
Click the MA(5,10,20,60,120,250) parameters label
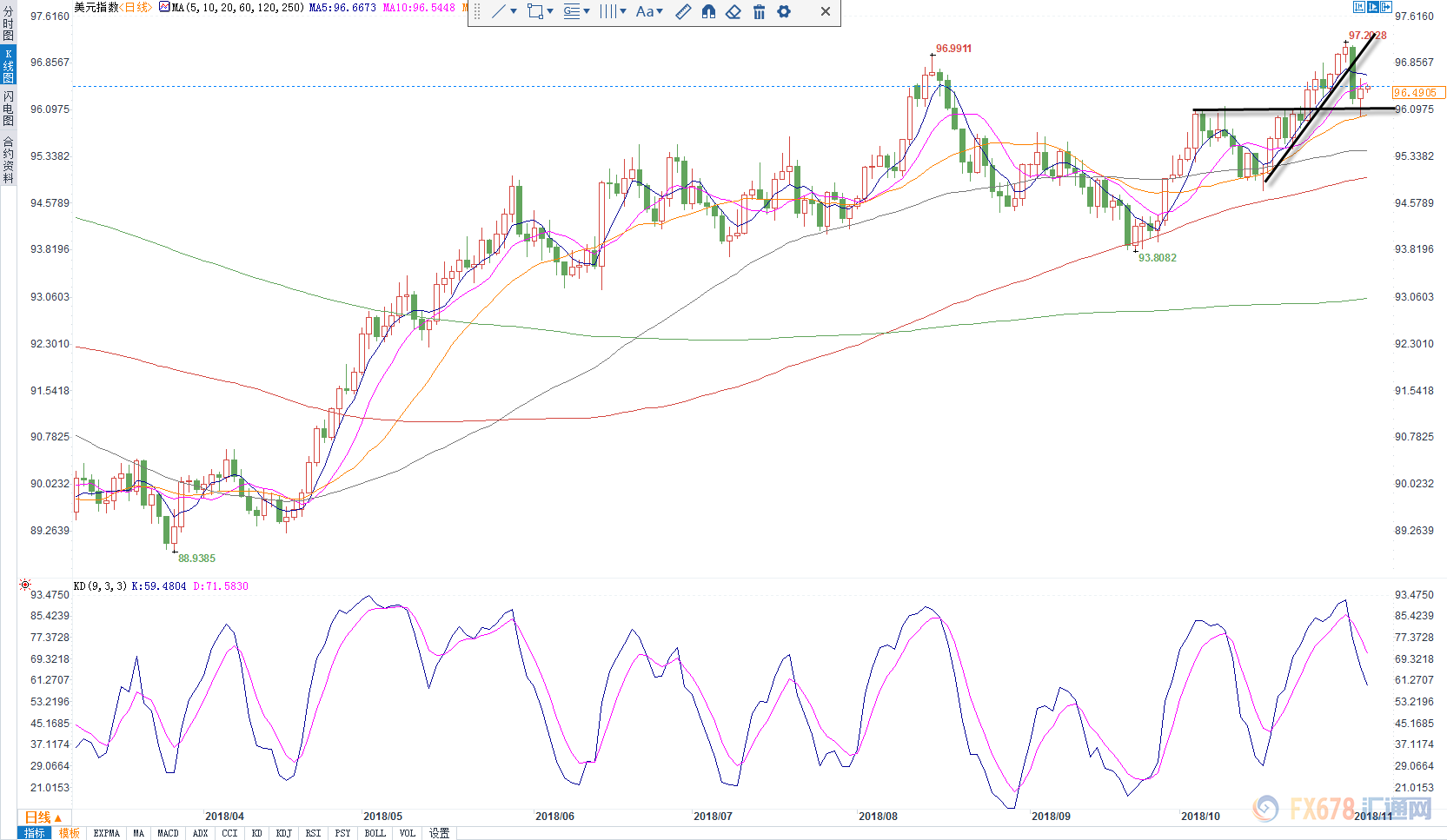[238, 7]
